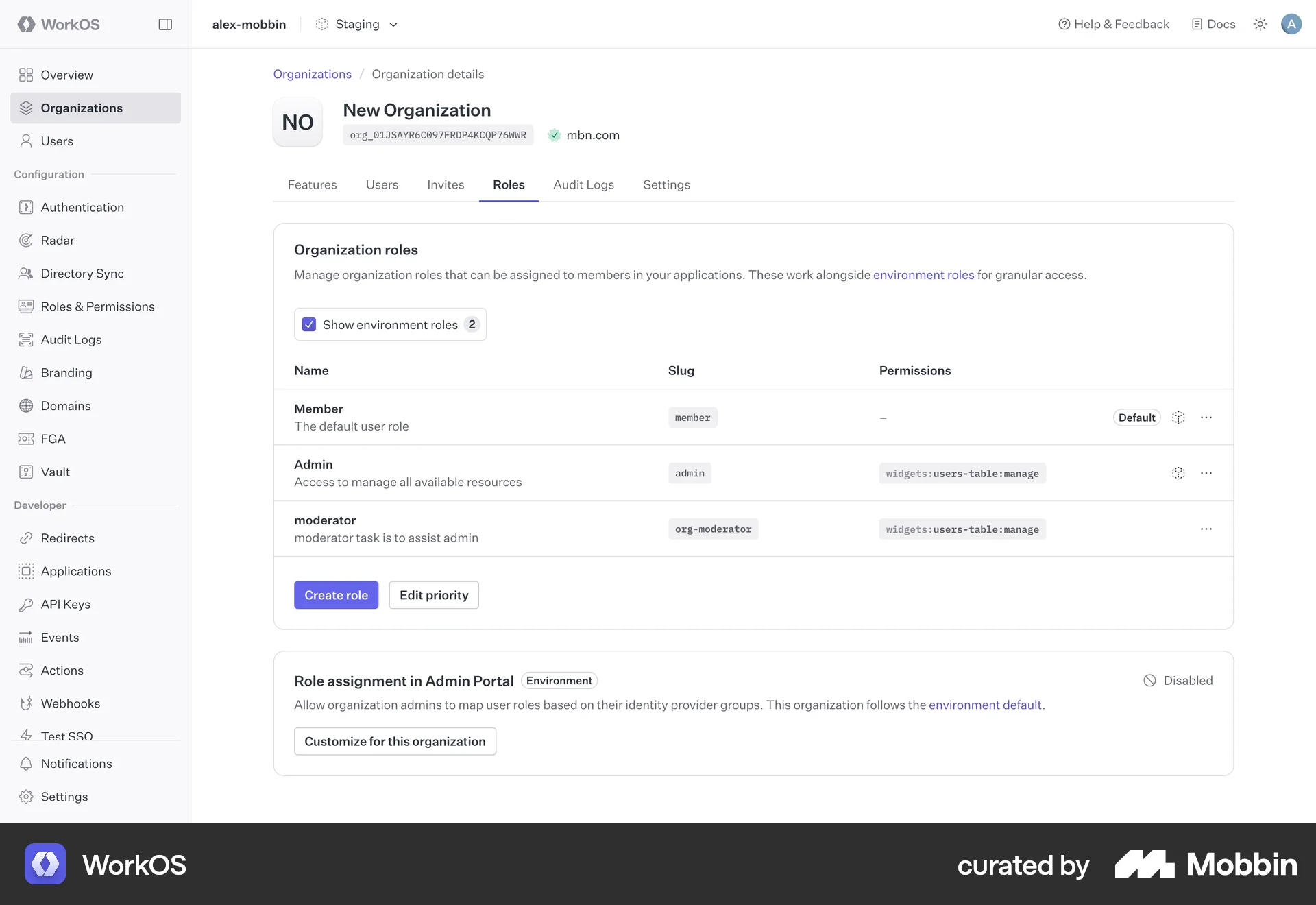This screenshot has width=1316, height=905.
Task: Toggle light/dark theme with the sun icon
Action: pyautogui.click(x=1260, y=24)
